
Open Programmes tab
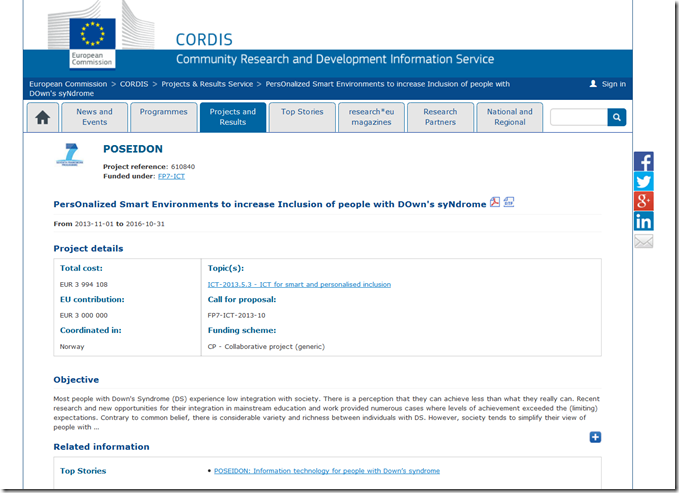[x=164, y=117]
